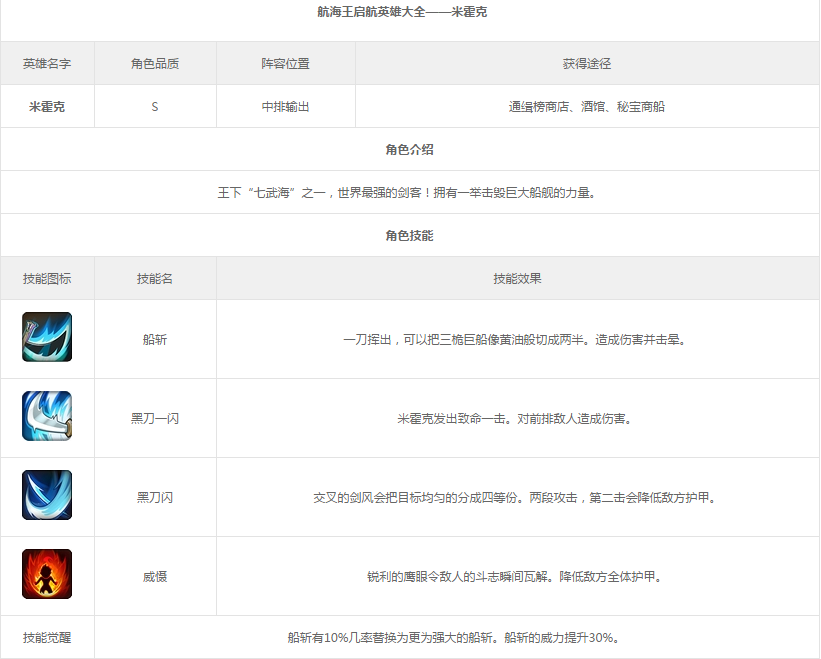
Task: Click the 获得途径 header cell
Action: pyautogui.click(x=587, y=63)
